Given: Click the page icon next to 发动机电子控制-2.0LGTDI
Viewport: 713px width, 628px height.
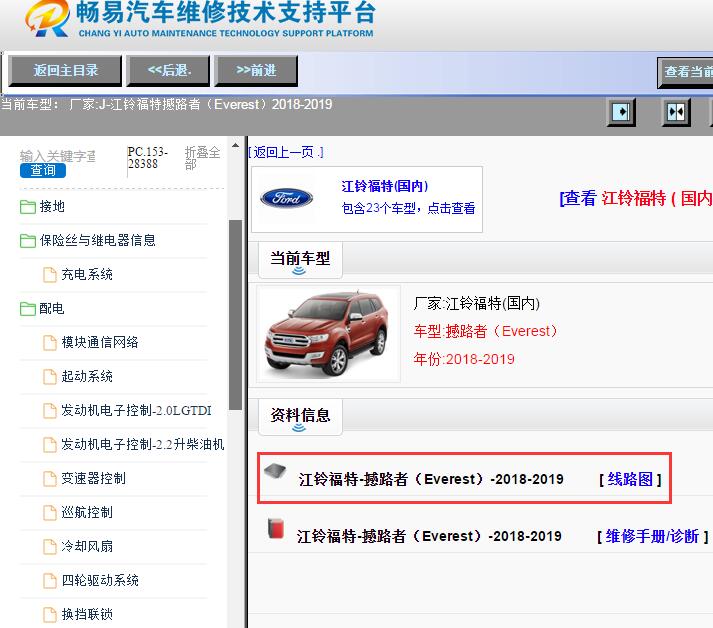Looking at the screenshot, I should click(x=50, y=411).
